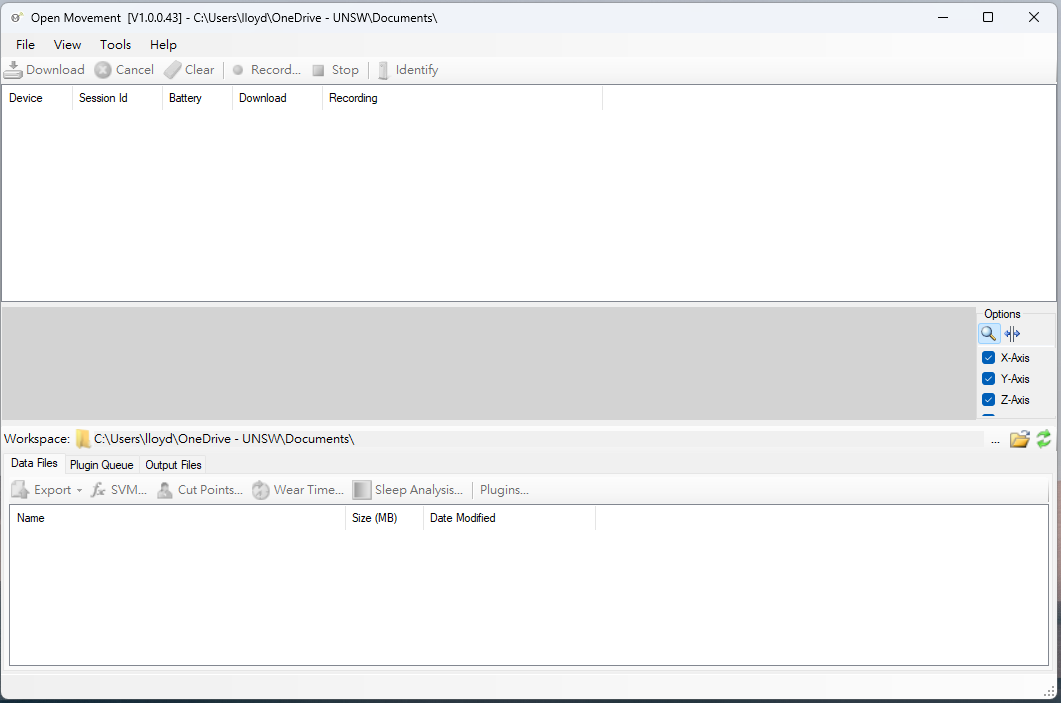Switch to the Plugin Queue tab
1061x703 pixels.
click(101, 465)
